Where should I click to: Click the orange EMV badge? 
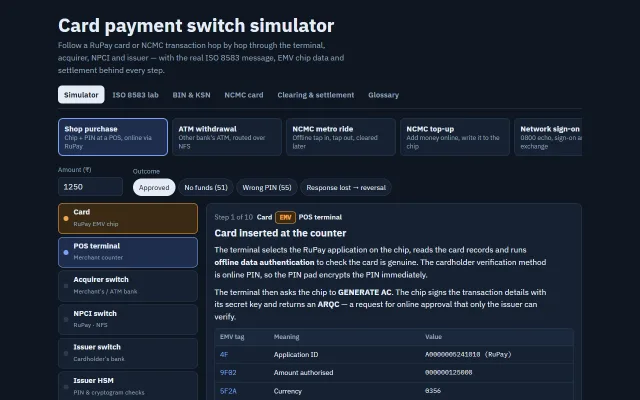click(285, 217)
